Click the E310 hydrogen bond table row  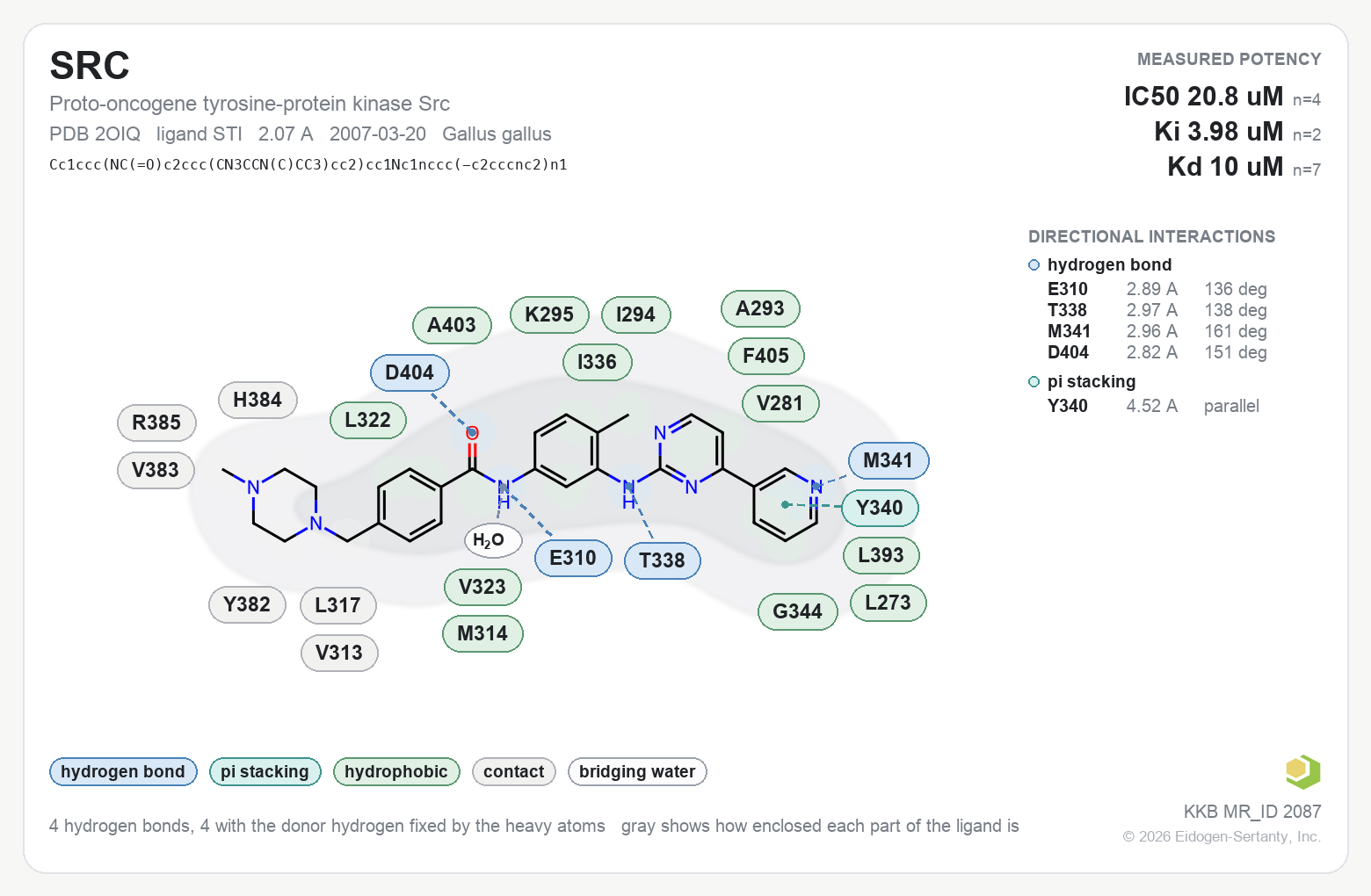[x=1157, y=289]
